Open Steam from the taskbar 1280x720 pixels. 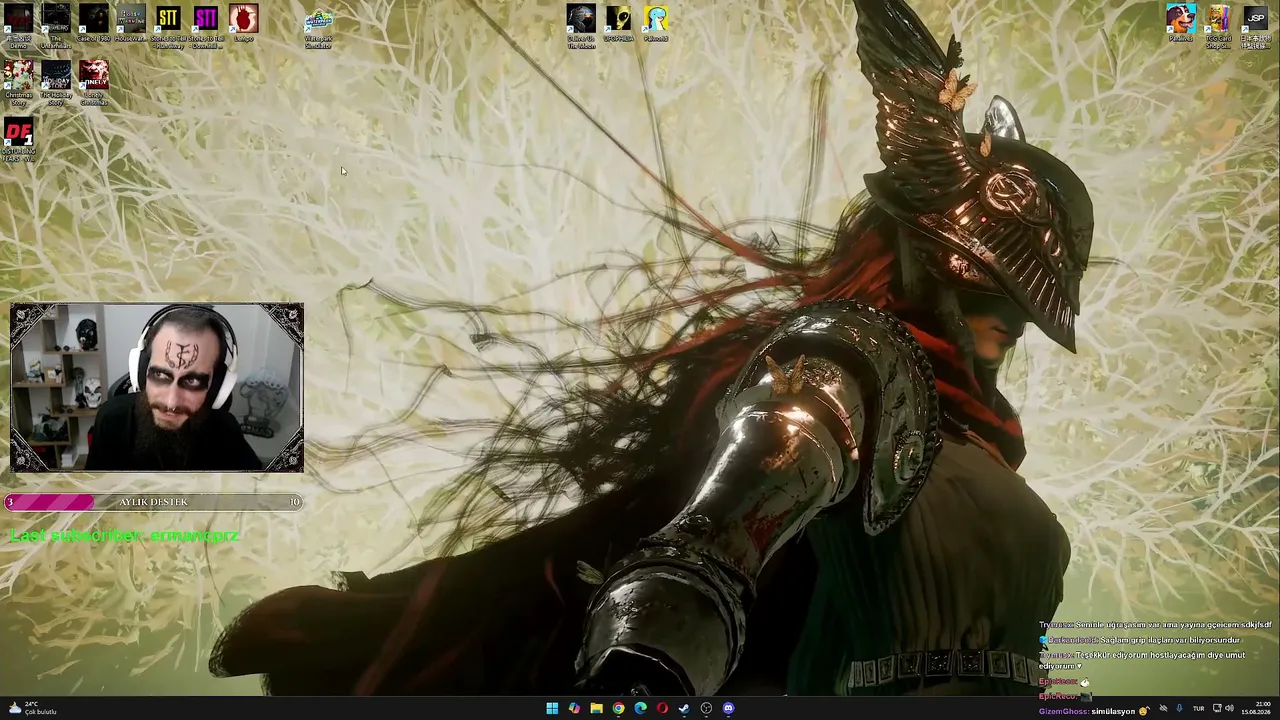tap(684, 708)
